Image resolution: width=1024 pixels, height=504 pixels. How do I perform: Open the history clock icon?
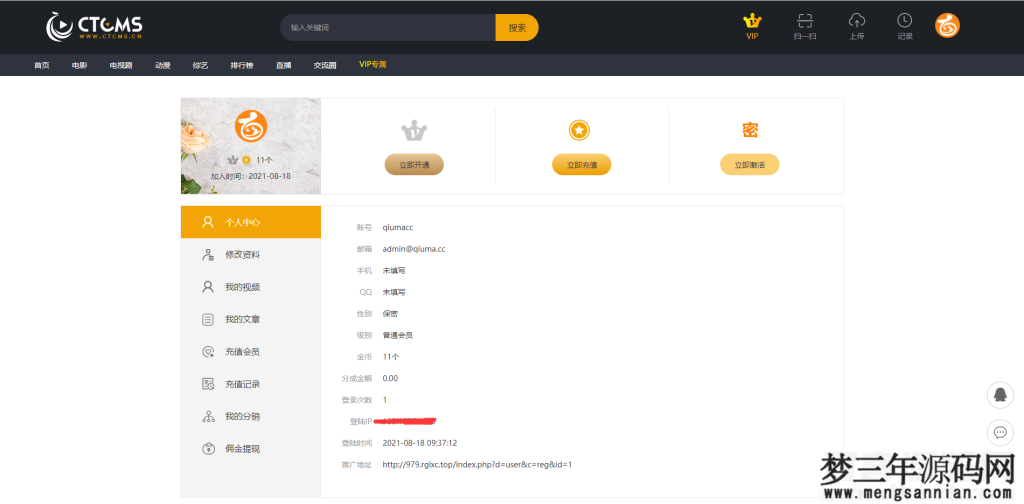(904, 21)
